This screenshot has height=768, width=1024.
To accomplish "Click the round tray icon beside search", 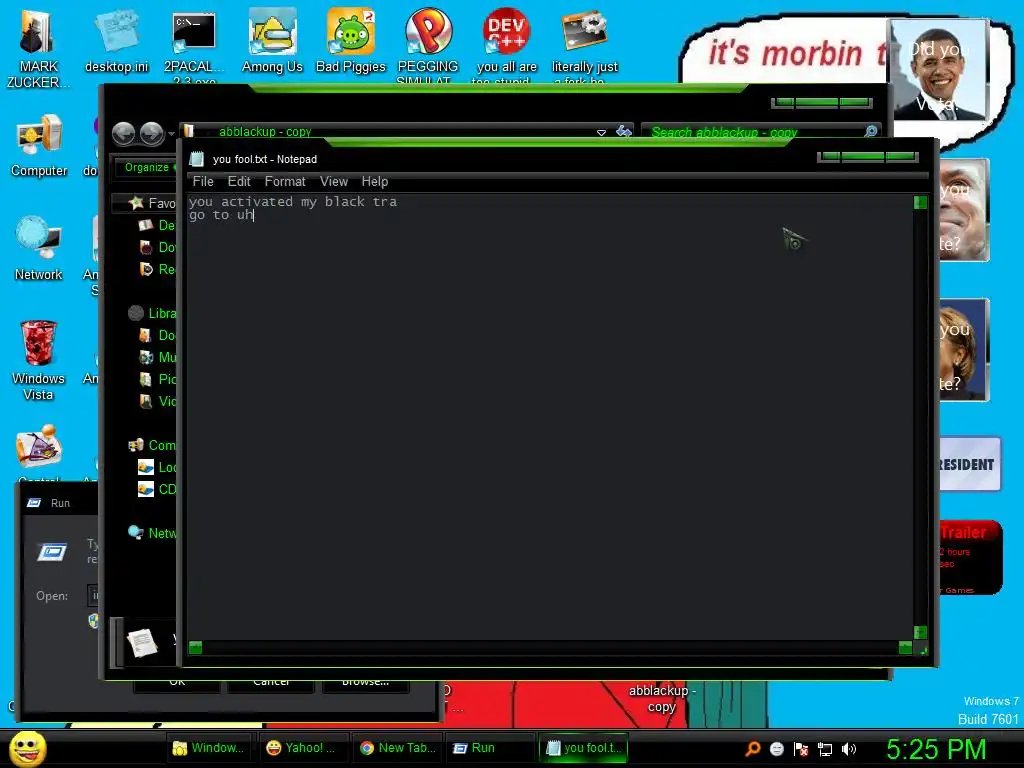I will [776, 749].
